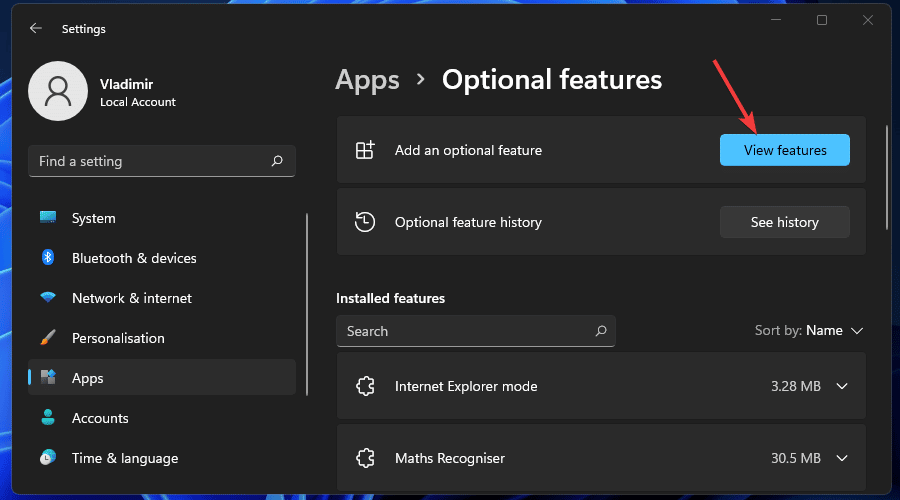
Task: Select the Apps sidebar icon
Action: tap(48, 377)
